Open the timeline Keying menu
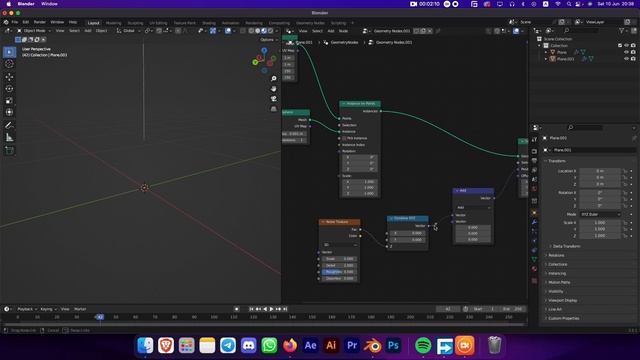This screenshot has height=360, width=640. [48, 309]
